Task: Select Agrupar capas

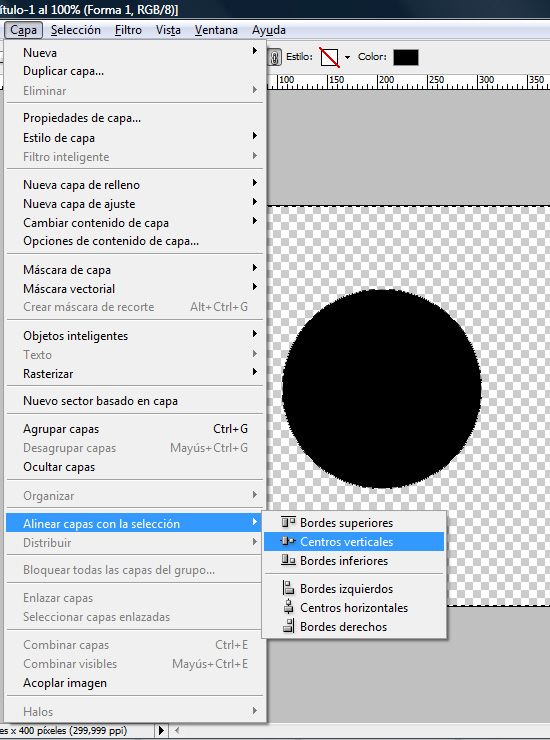Action: tap(135, 429)
